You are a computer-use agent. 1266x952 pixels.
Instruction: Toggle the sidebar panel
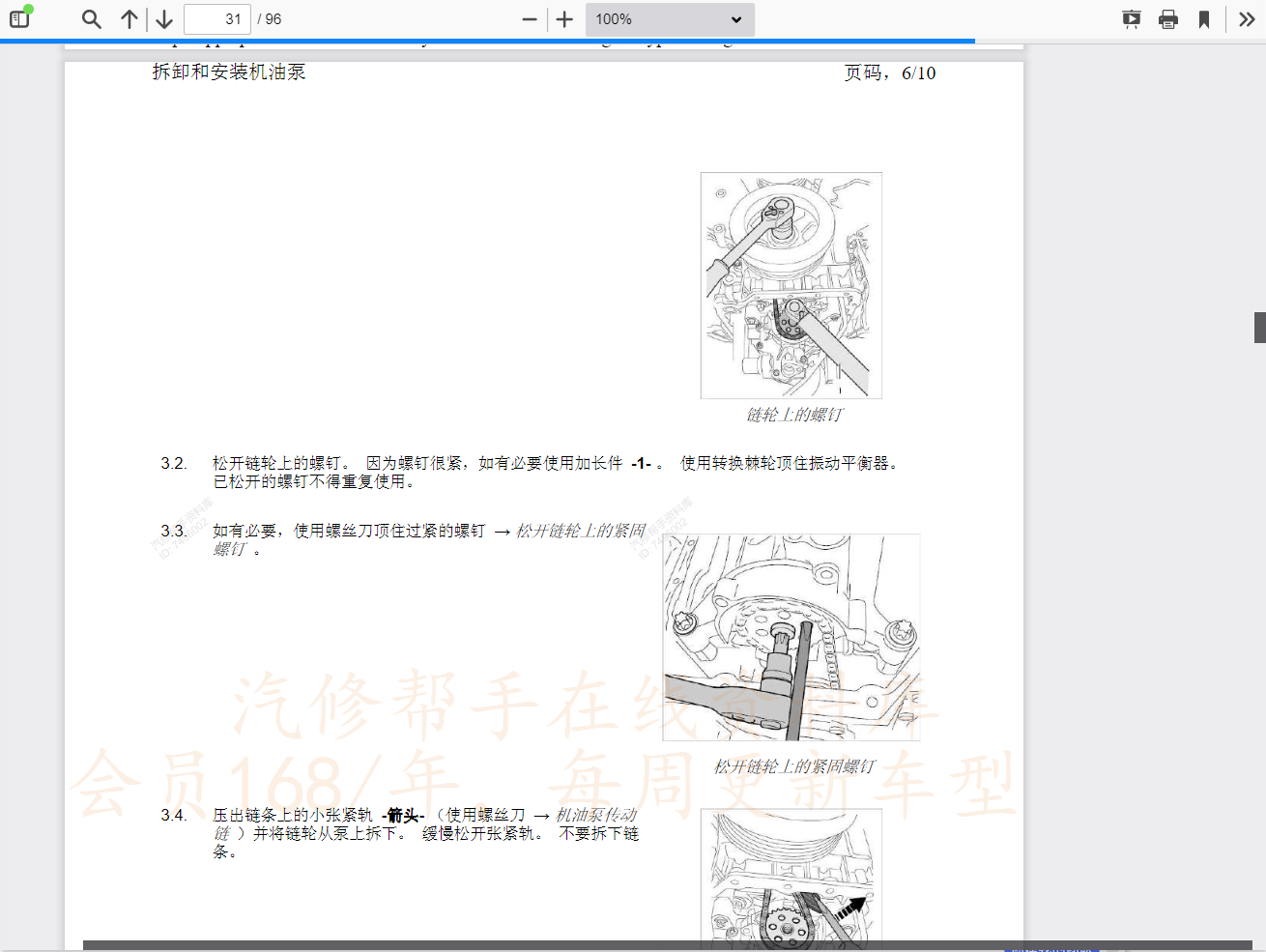pos(19,18)
